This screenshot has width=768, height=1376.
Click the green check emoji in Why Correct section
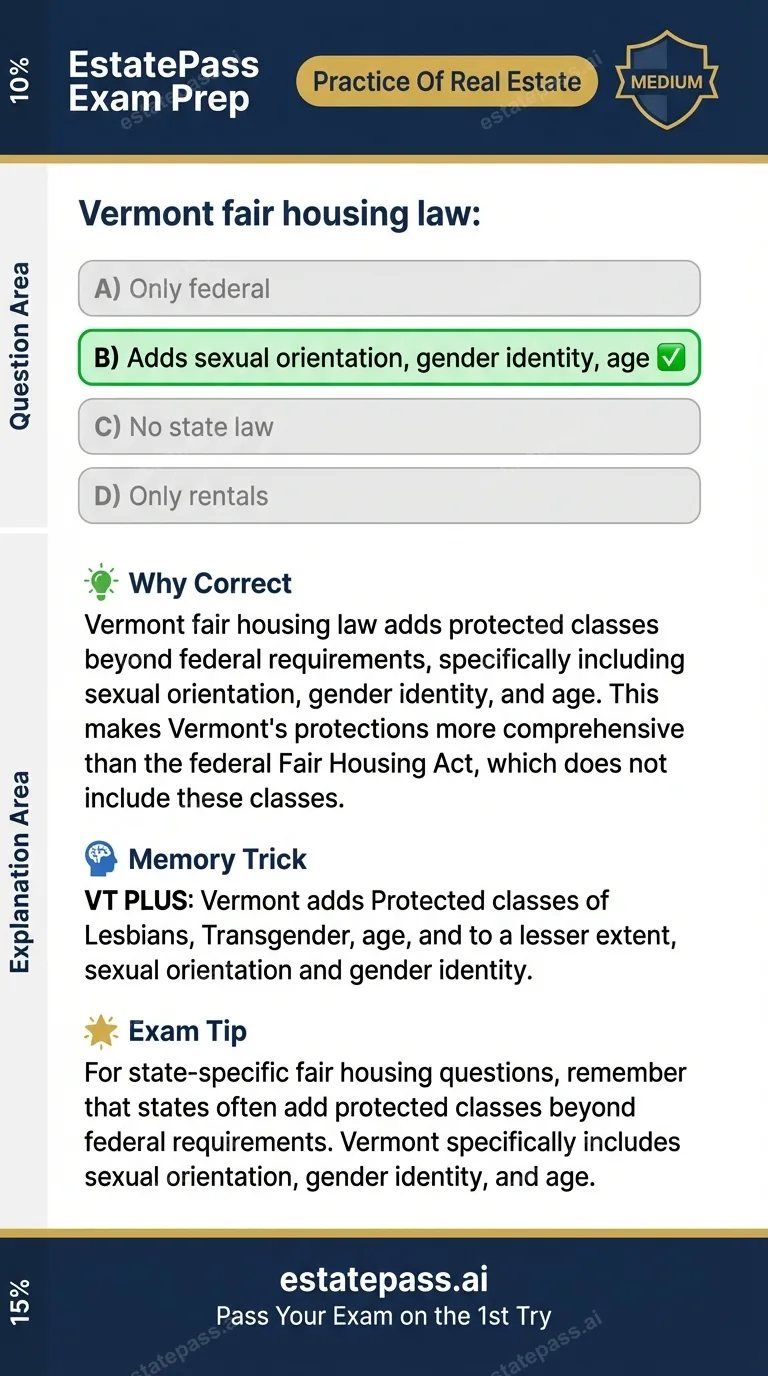tap(673, 357)
